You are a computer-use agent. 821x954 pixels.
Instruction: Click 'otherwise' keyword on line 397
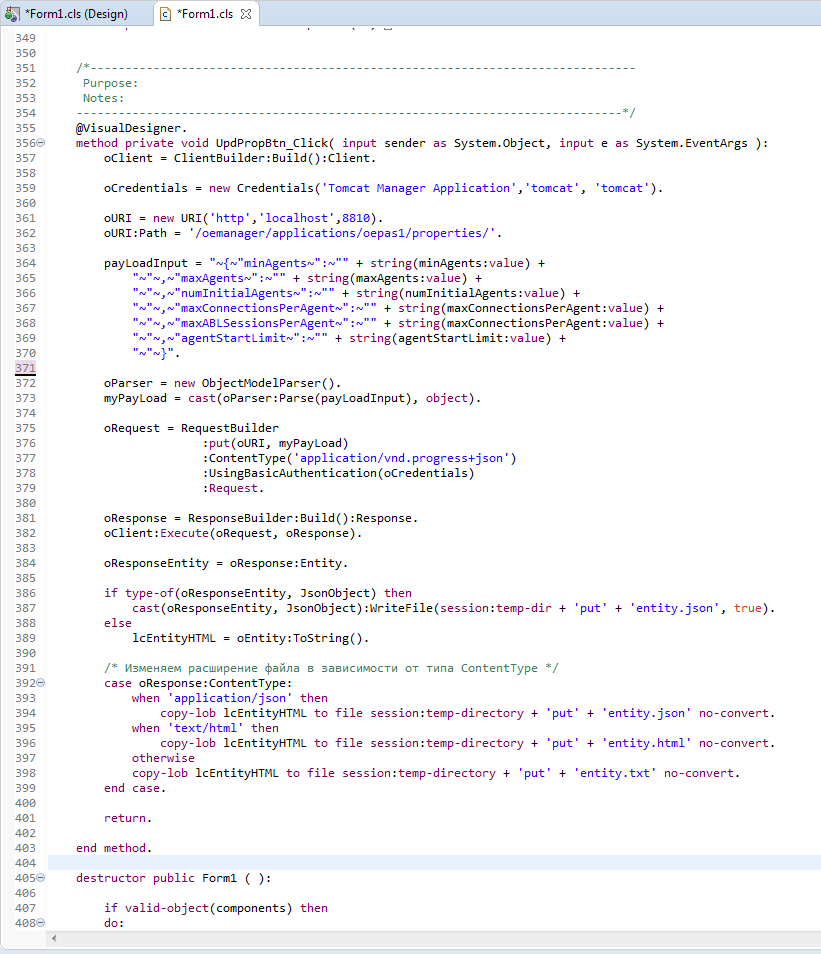163,758
